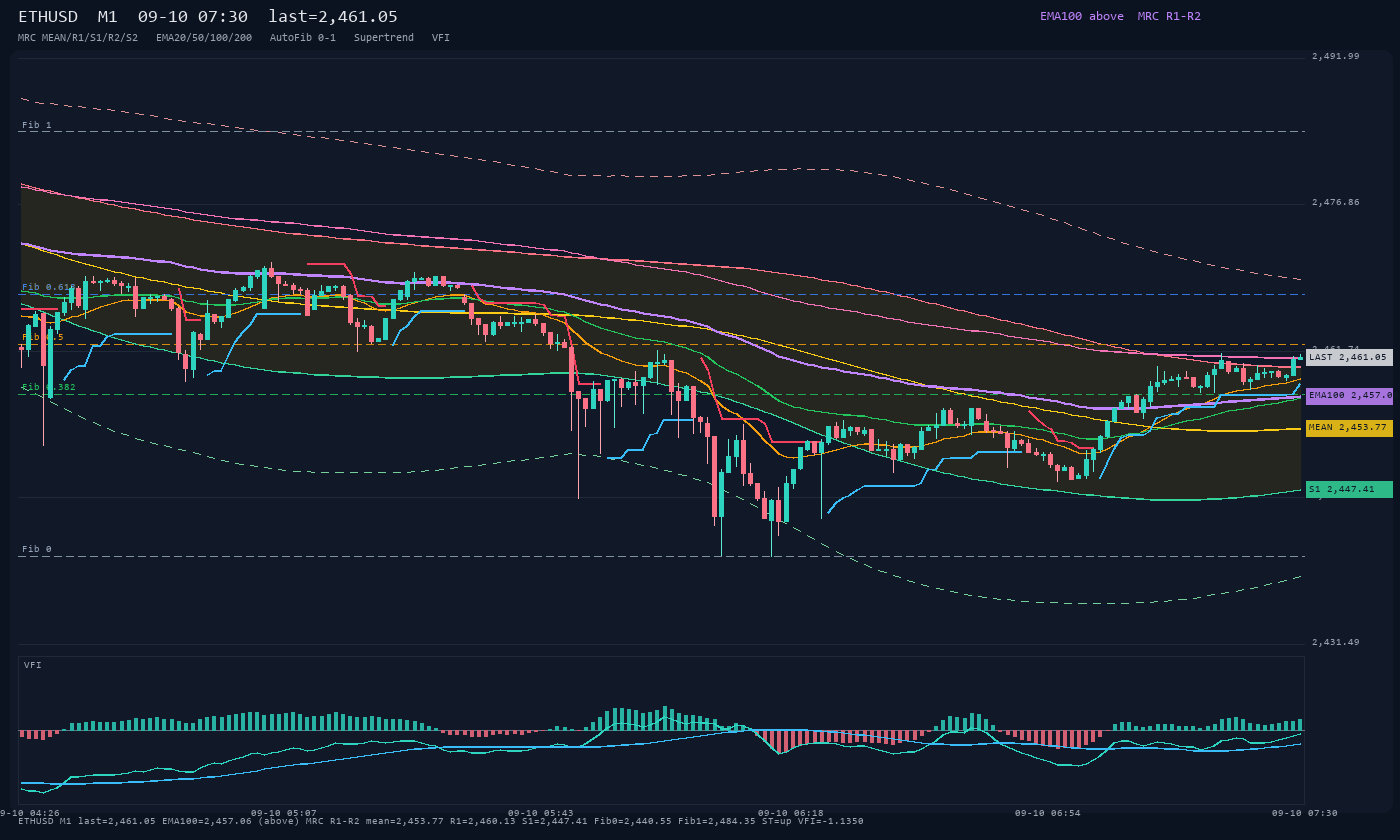1400x840 pixels.
Task: Select the MRC MEAN/R1/S1/R2/S2 indicator legend
Action: [78, 37]
